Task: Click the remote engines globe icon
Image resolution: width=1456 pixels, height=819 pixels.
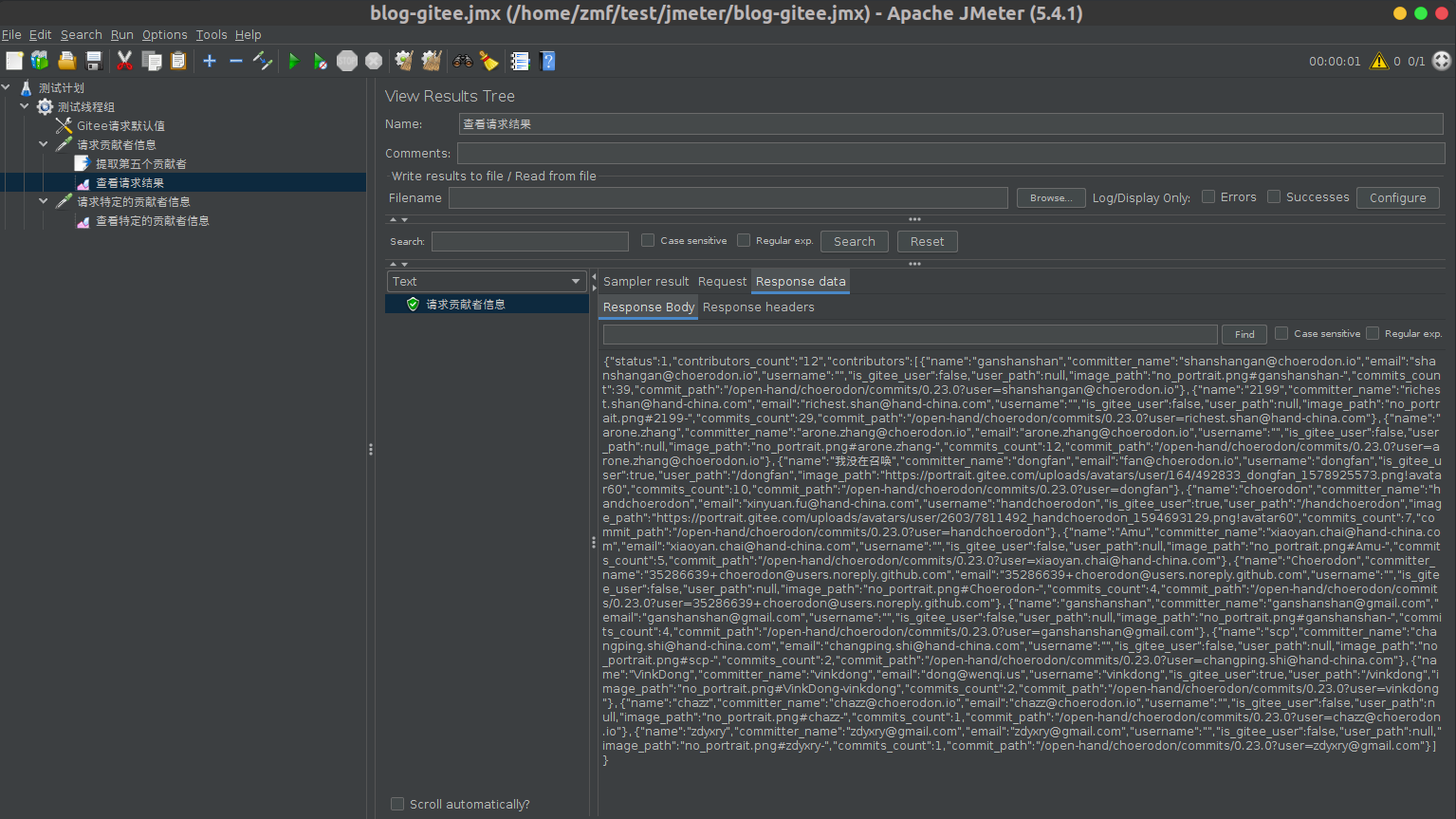Action: (x=1442, y=61)
